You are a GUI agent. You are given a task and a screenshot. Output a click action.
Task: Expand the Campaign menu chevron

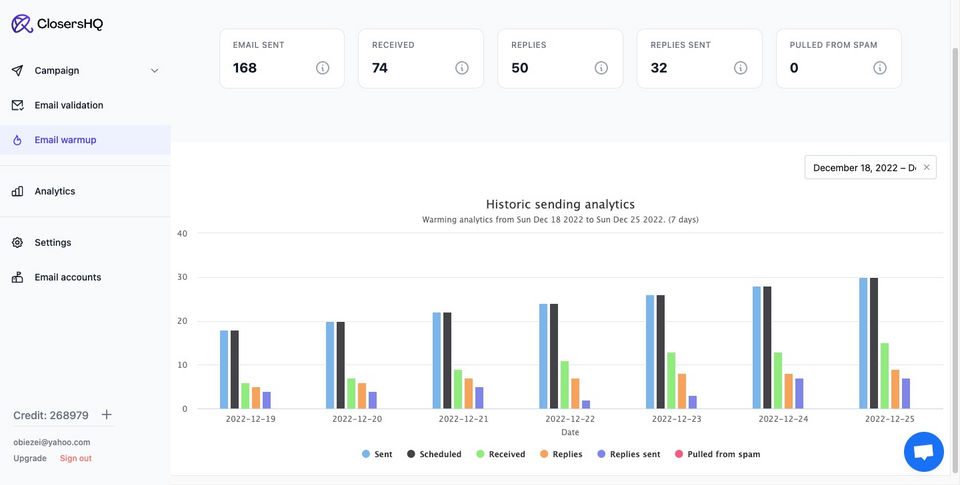click(154, 71)
